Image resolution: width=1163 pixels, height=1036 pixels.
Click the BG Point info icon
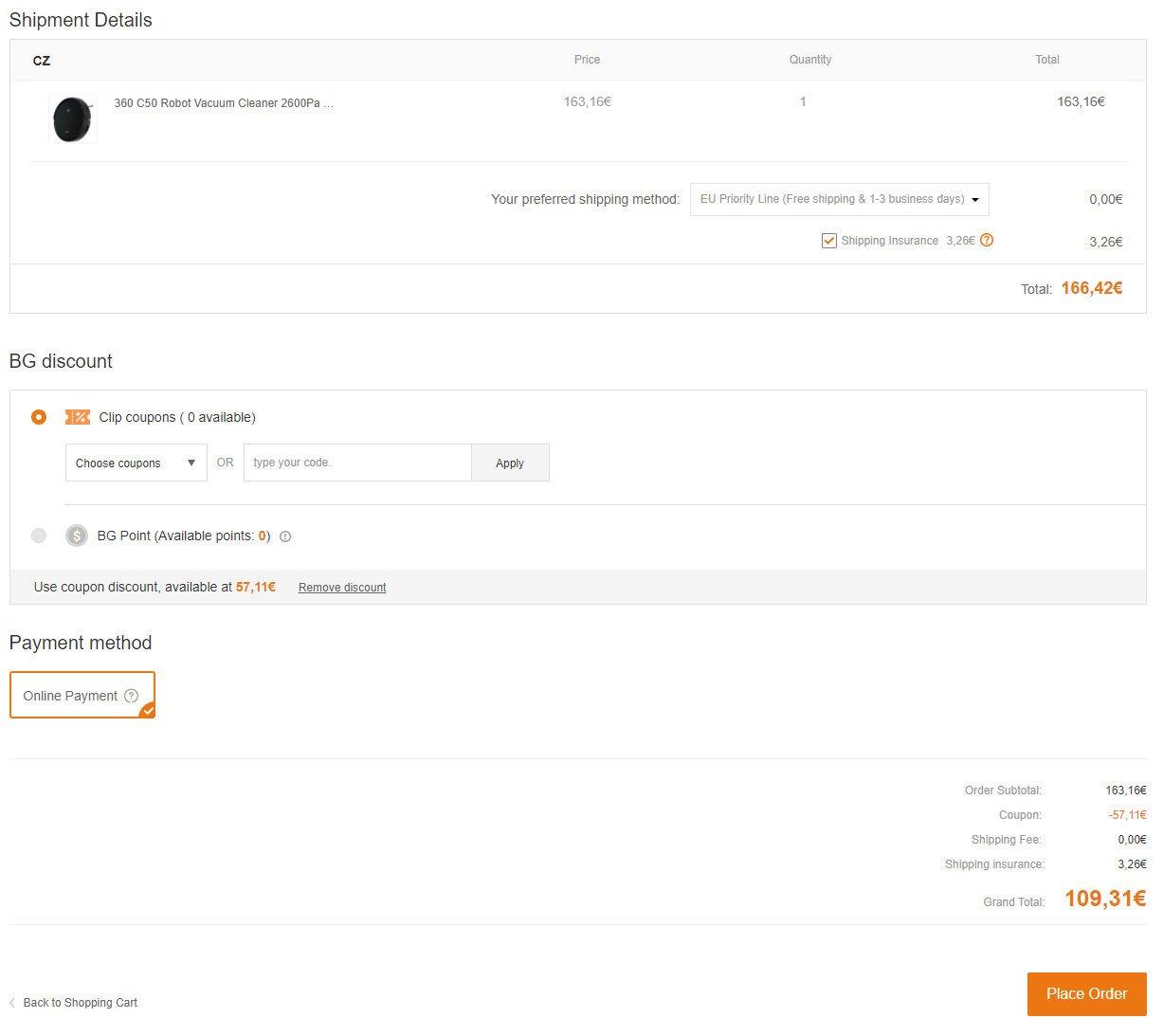click(x=285, y=536)
